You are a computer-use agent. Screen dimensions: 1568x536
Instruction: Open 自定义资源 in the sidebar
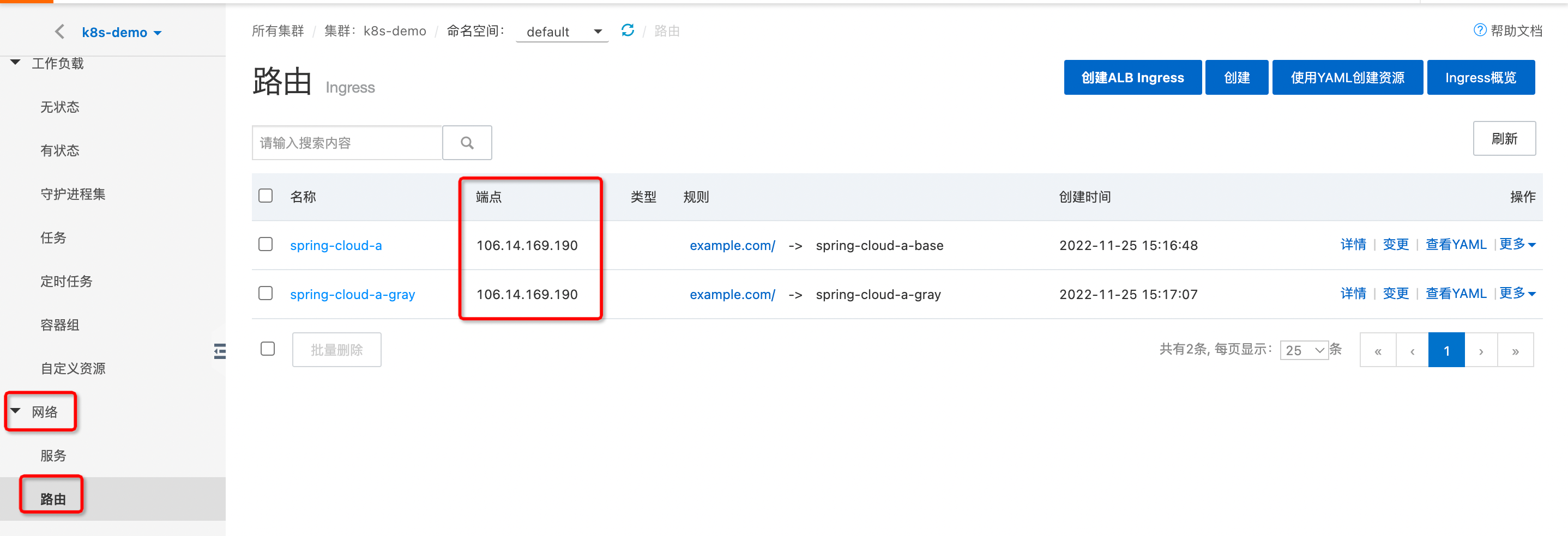click(73, 369)
